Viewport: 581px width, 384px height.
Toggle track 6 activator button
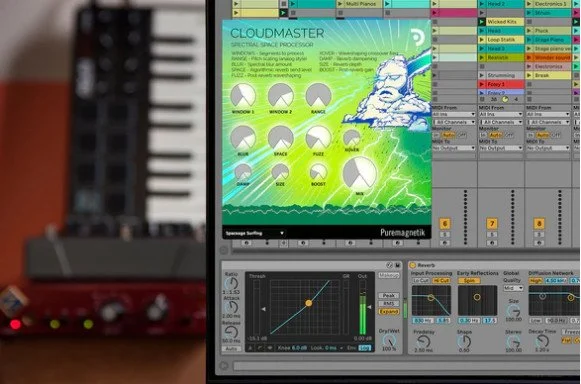(445, 224)
